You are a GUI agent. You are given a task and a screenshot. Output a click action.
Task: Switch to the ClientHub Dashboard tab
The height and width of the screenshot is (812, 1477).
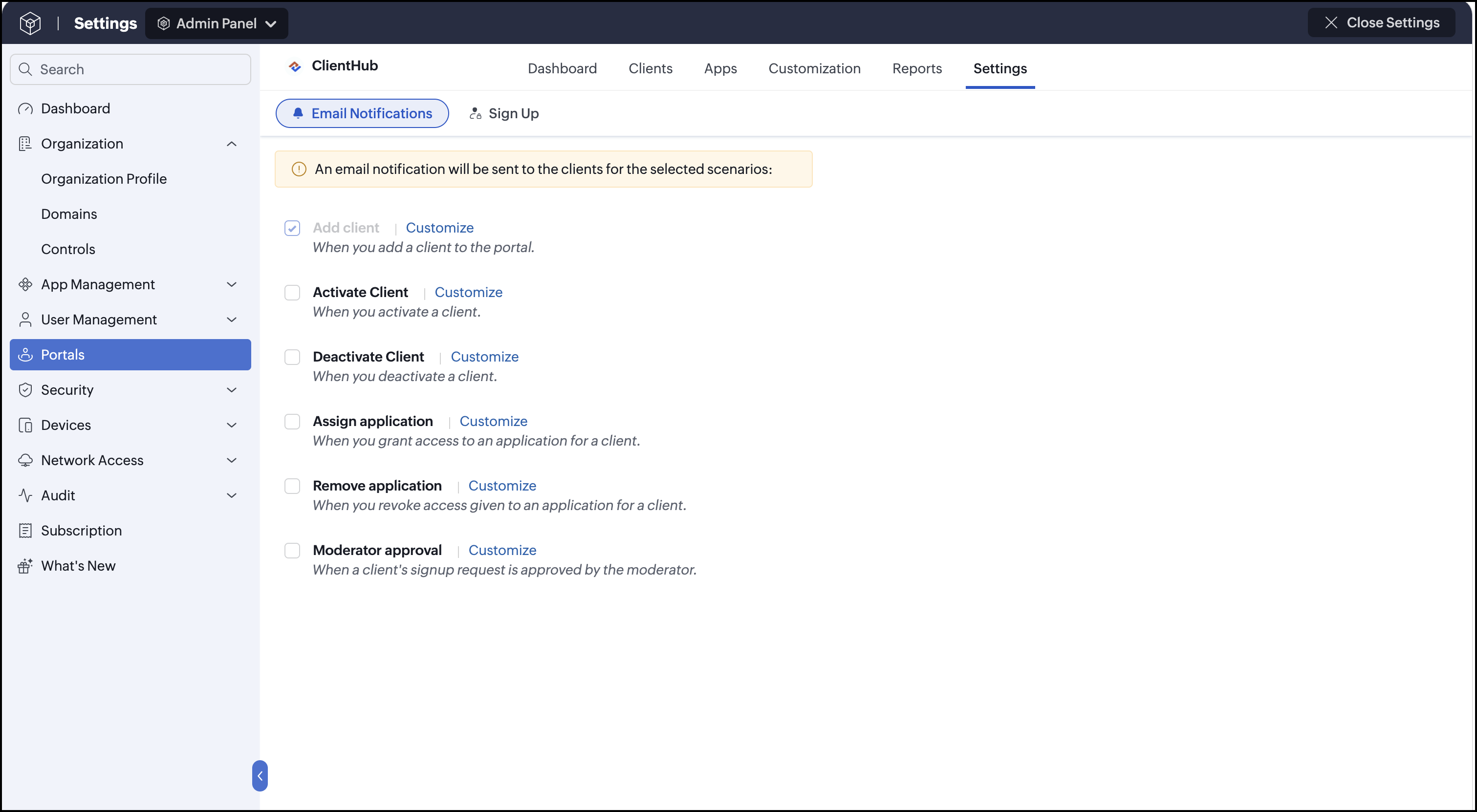coord(563,69)
